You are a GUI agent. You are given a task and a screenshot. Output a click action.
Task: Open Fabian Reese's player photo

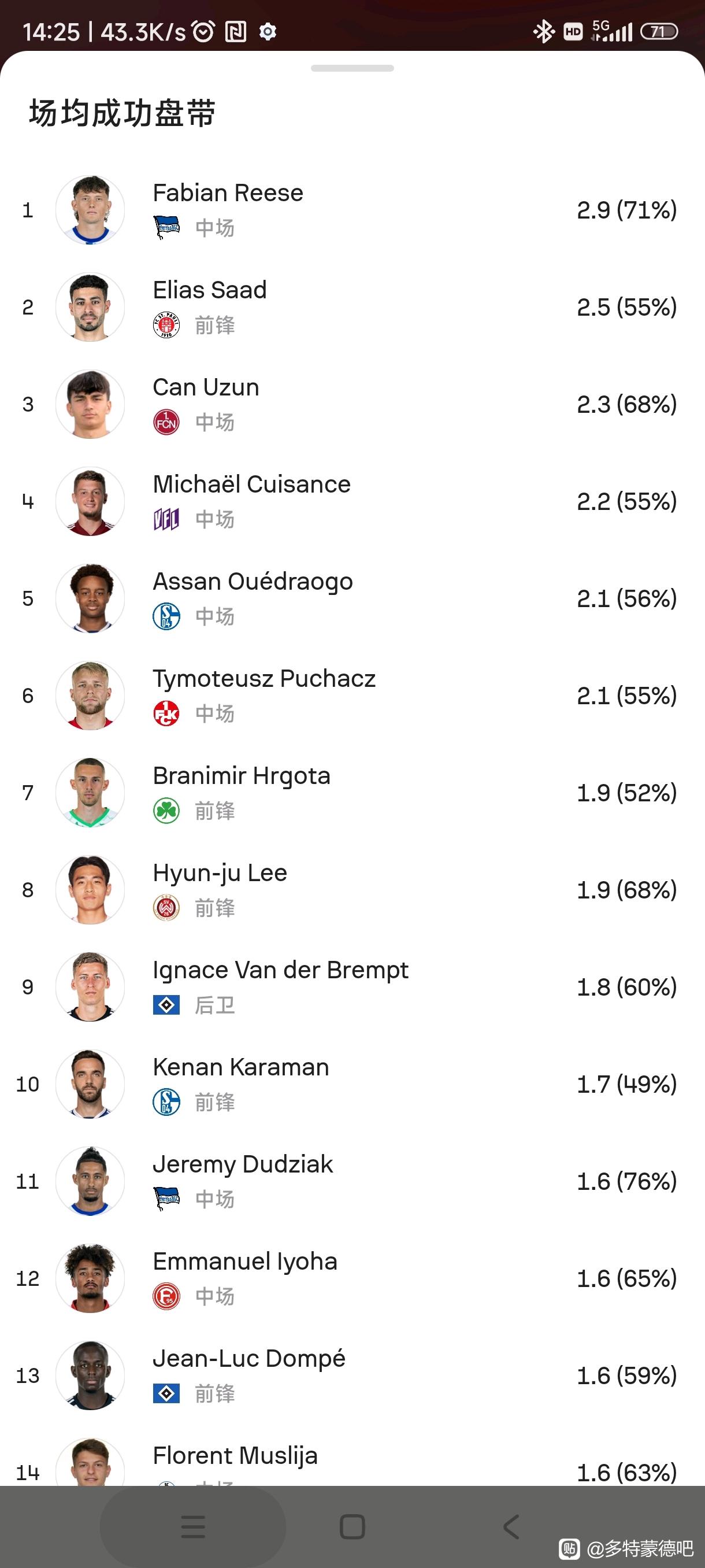pyautogui.click(x=90, y=210)
